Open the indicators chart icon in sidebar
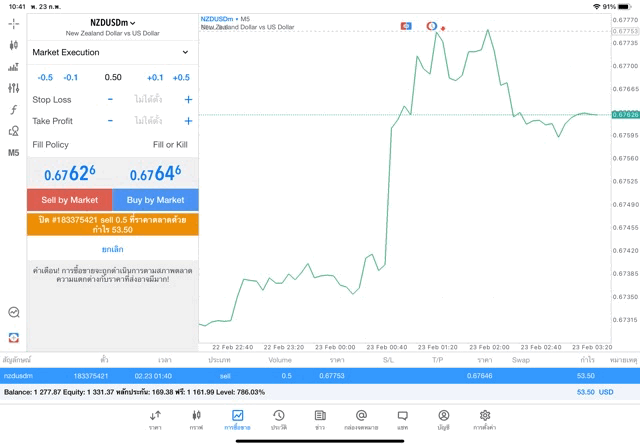 pyautogui.click(x=13, y=67)
